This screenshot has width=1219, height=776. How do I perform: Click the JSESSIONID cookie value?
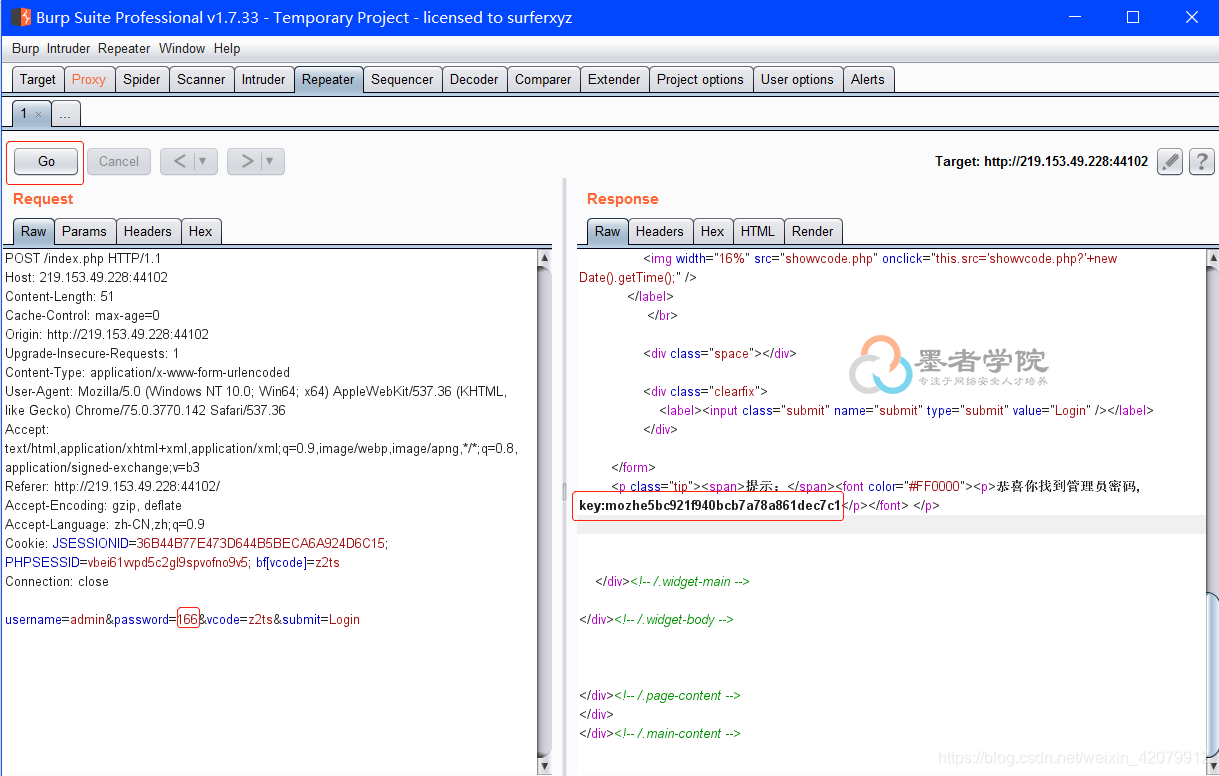click(x=261, y=543)
